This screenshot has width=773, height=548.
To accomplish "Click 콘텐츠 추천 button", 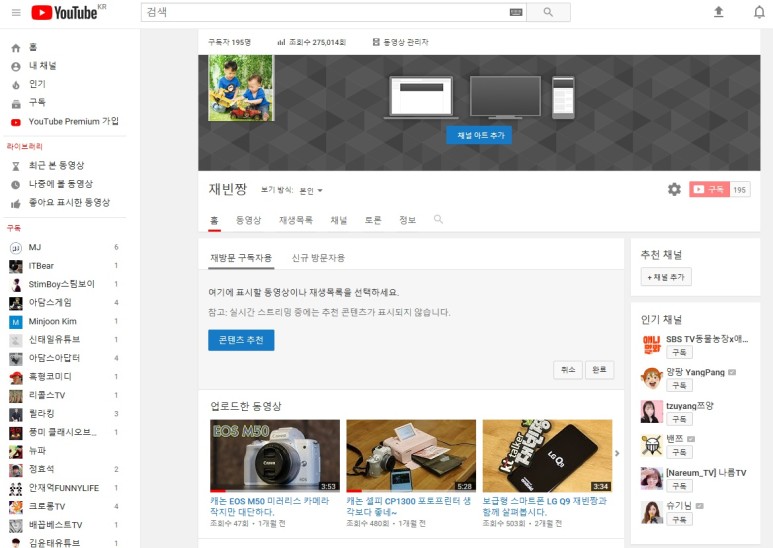I will pos(241,340).
